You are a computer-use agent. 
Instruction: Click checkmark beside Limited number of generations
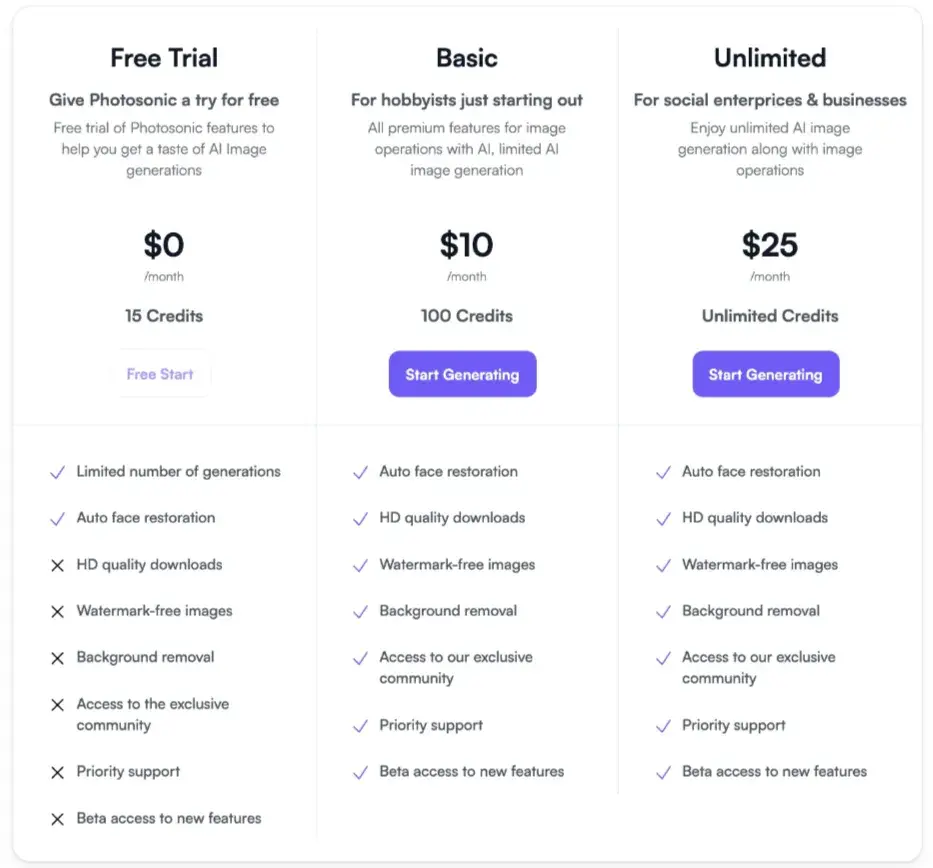coord(58,472)
